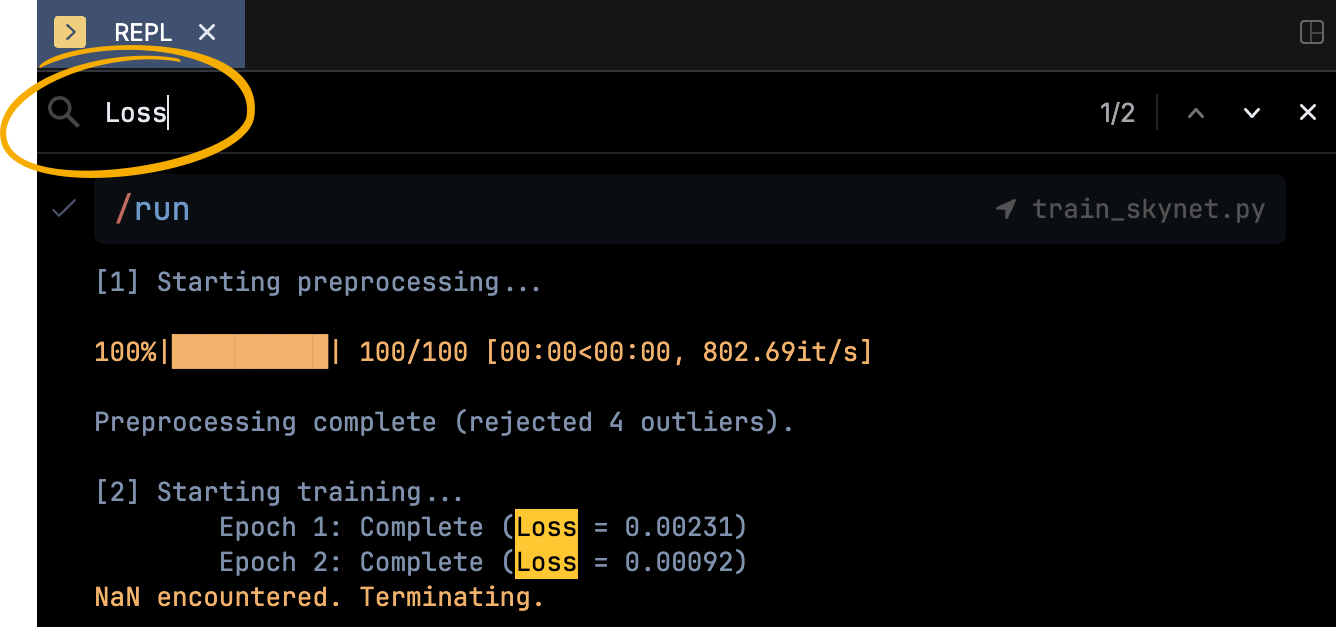
Task: Close the REPL tab
Action: pos(206,32)
